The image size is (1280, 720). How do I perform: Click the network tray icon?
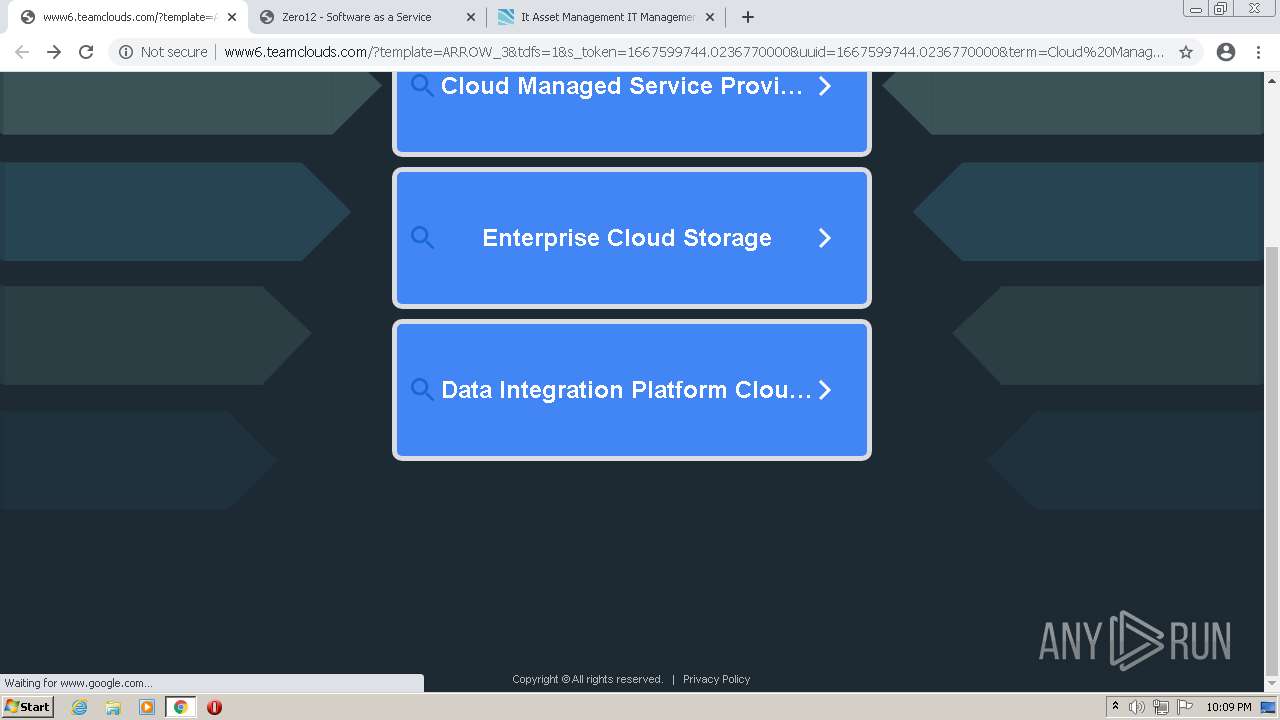point(1161,707)
